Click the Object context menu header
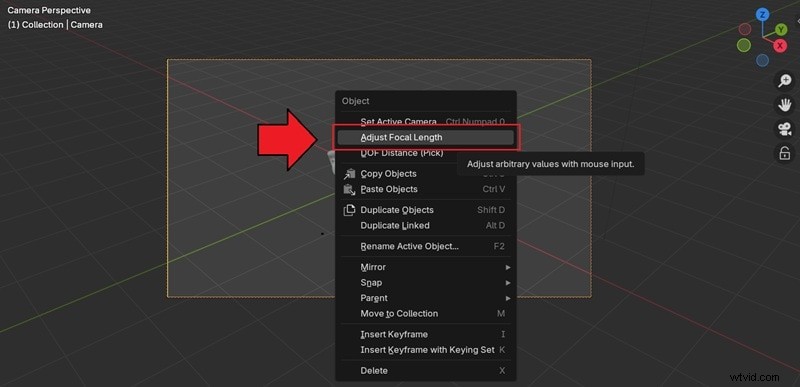 356,101
